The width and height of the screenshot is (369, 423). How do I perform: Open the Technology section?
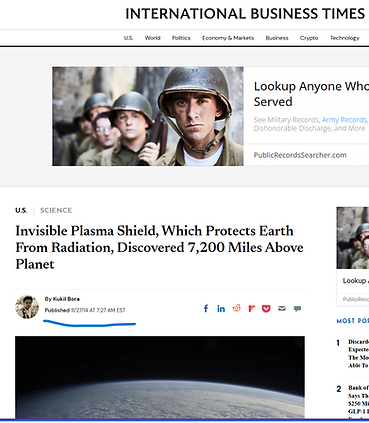[x=345, y=38]
